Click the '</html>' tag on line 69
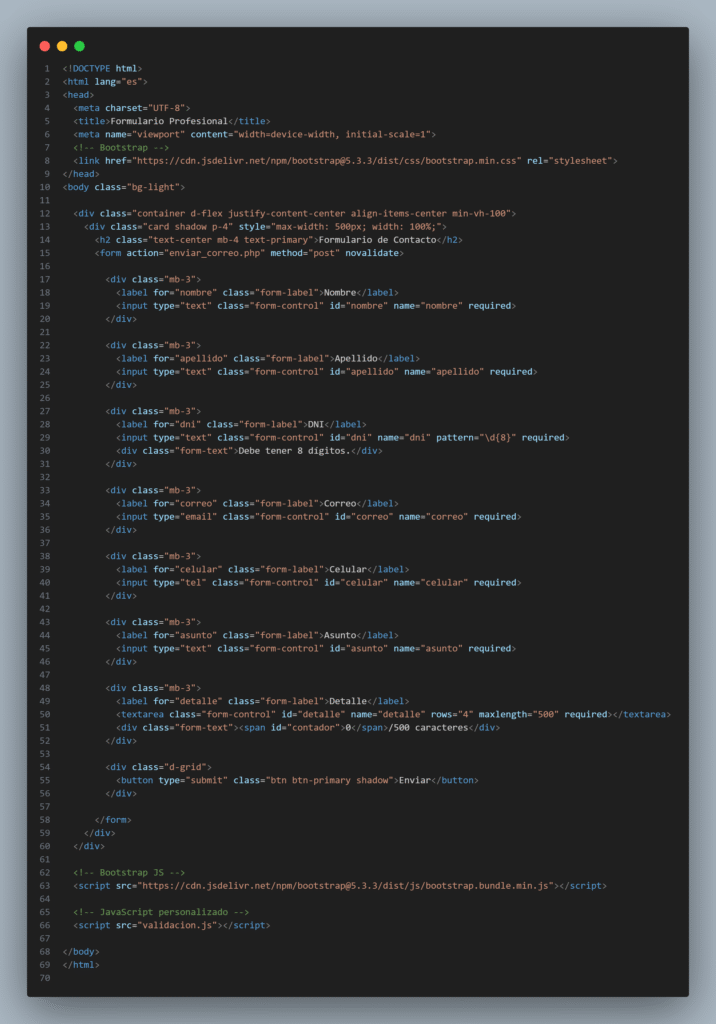Screen dimensions: 716x1024 [x=81, y=965]
